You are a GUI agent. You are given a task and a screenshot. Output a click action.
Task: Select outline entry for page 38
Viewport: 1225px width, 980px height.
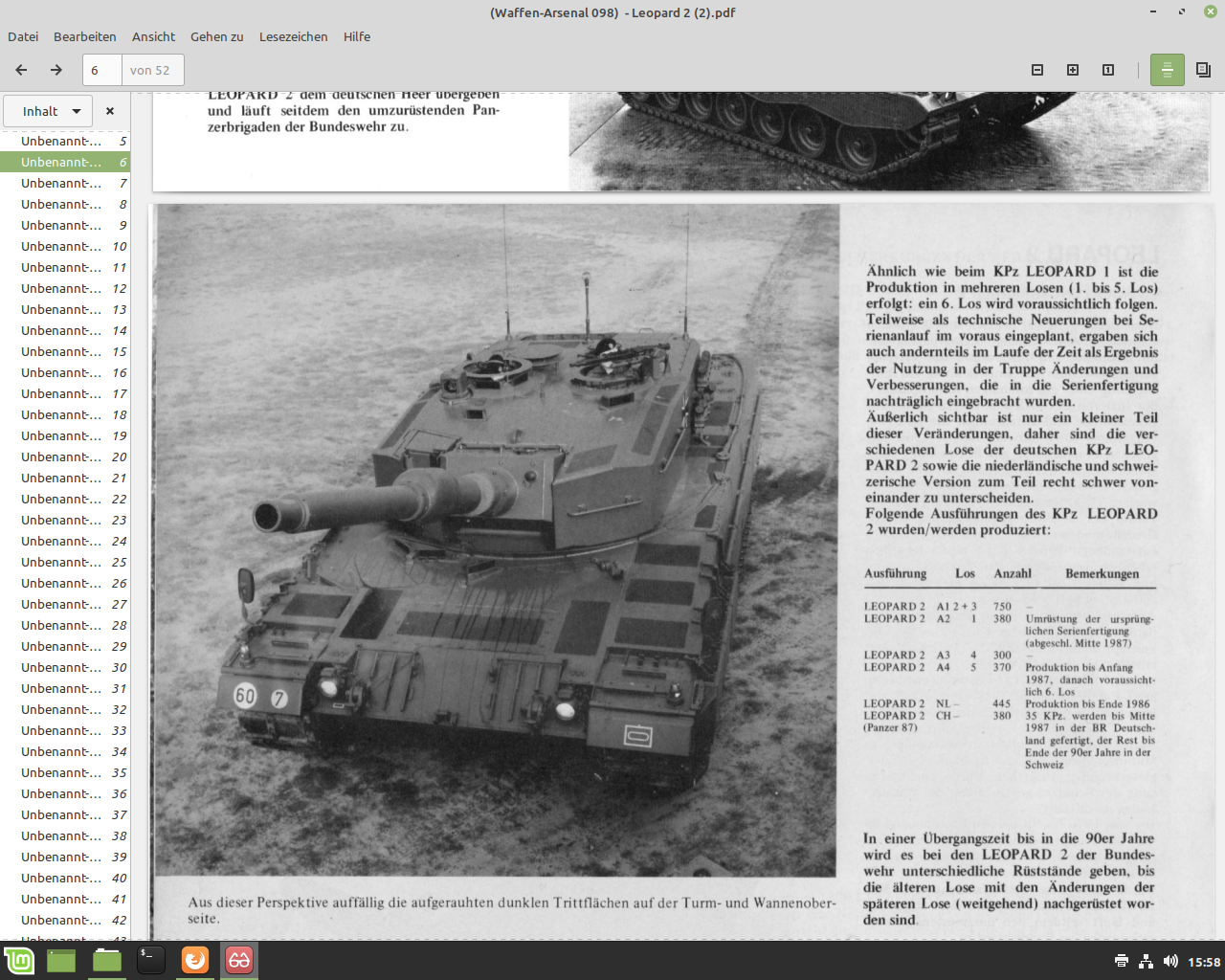(65, 835)
